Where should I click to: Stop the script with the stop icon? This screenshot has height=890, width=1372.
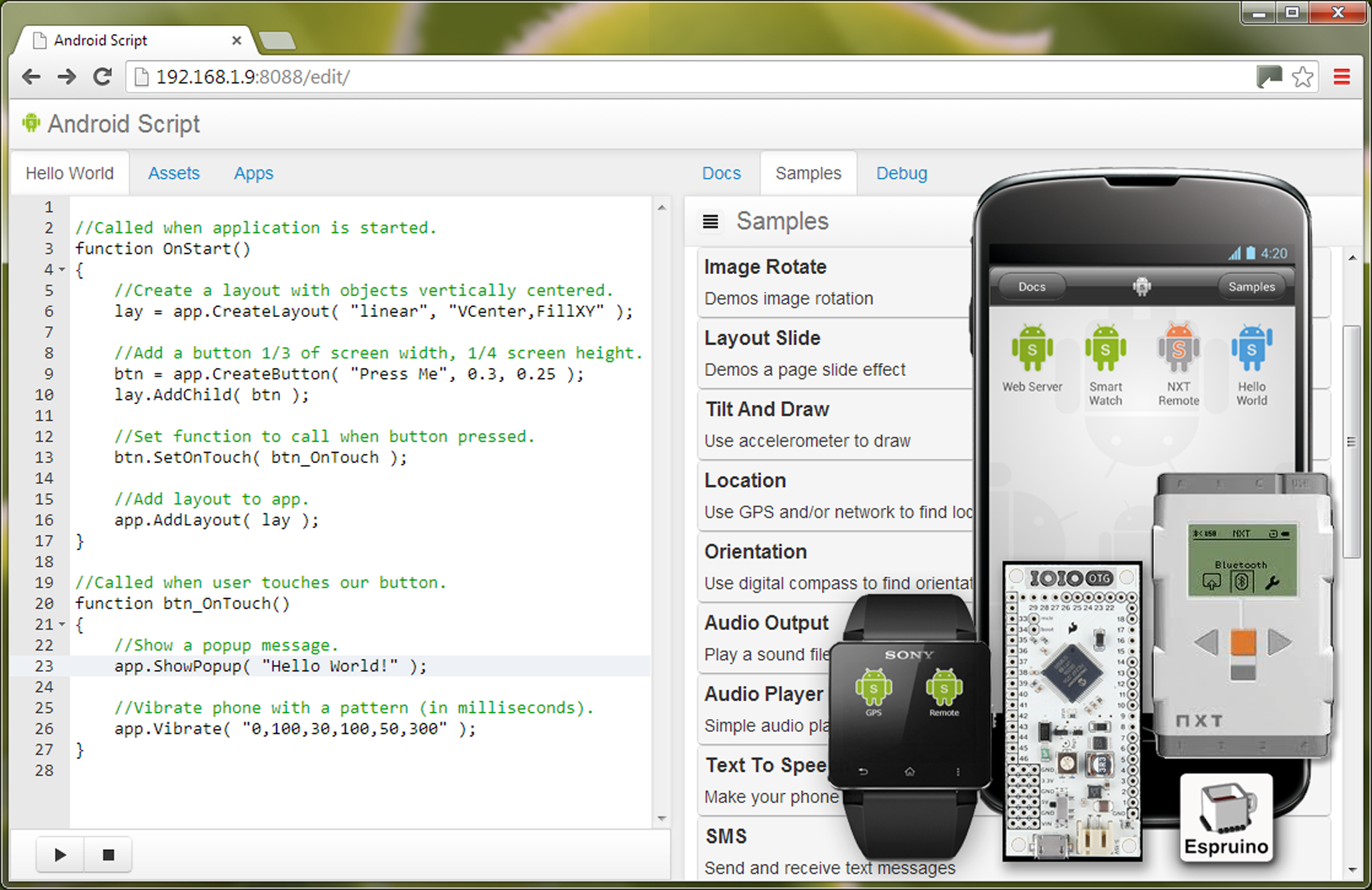pyautogui.click(x=108, y=854)
